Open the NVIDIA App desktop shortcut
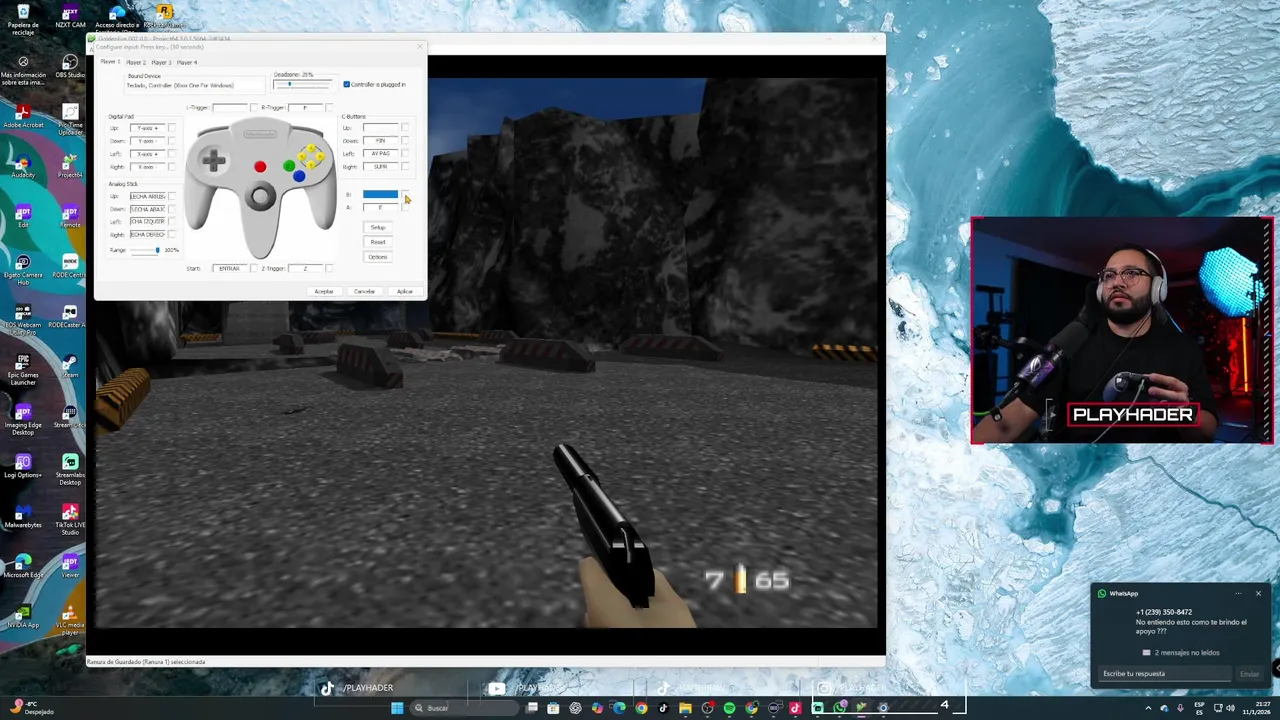The width and height of the screenshot is (1280, 720). [x=23, y=615]
